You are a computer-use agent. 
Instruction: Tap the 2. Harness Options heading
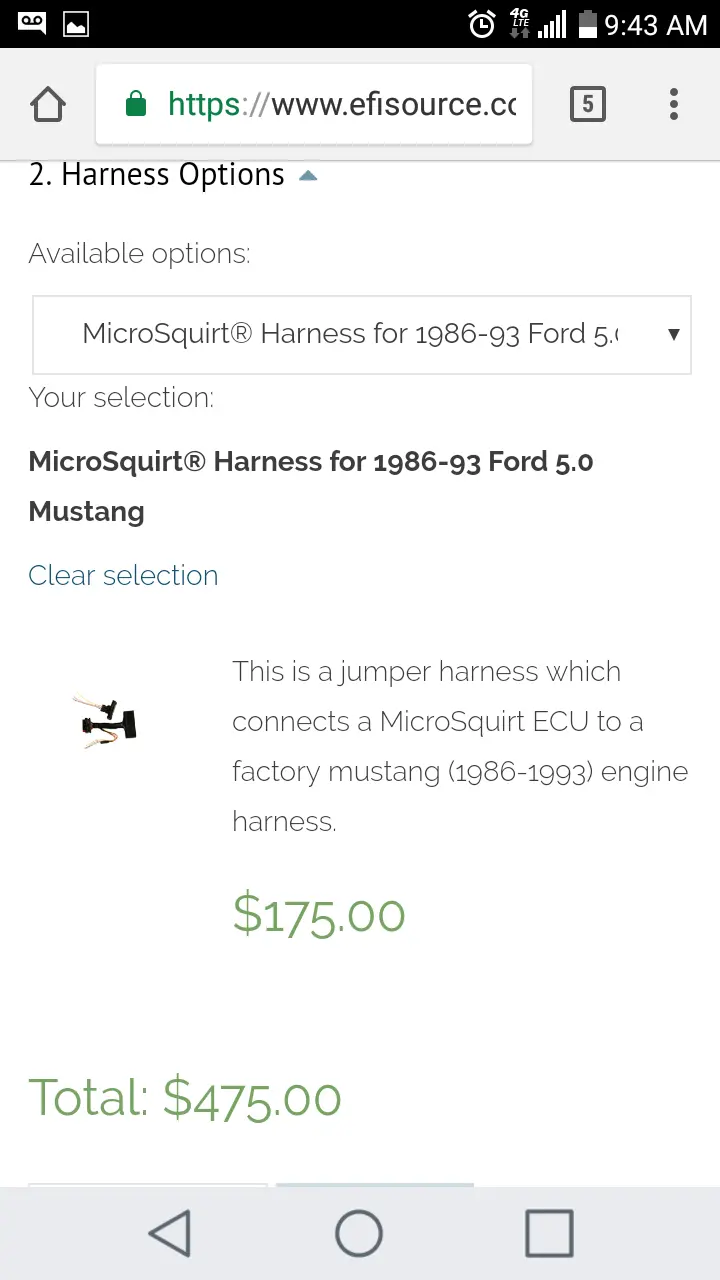point(157,175)
